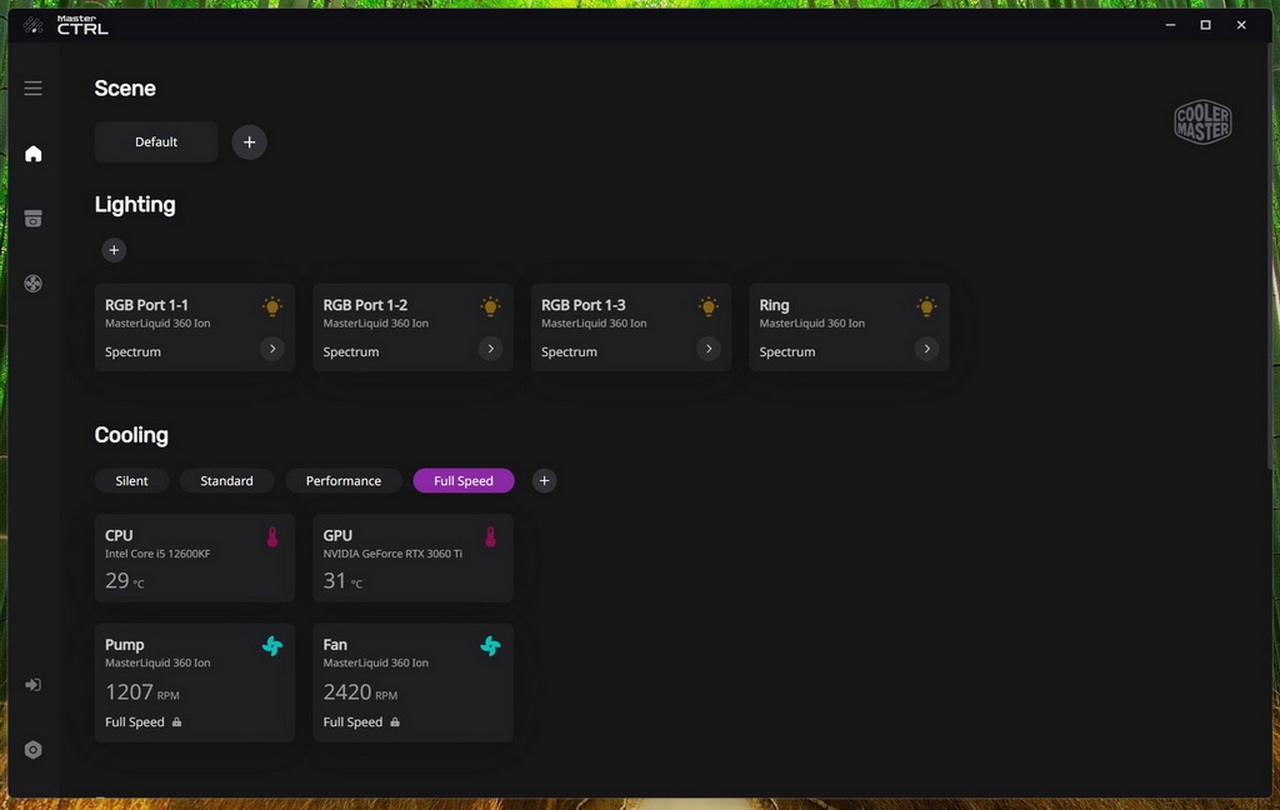Viewport: 1280px width, 810px height.
Task: Open the devices icon in sidebar
Action: 33,219
